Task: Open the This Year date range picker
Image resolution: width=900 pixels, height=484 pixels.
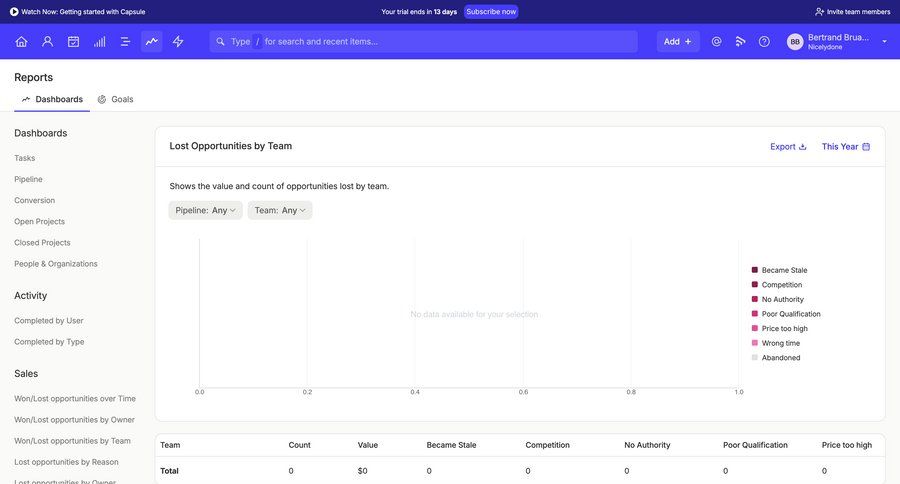Action: [845, 146]
